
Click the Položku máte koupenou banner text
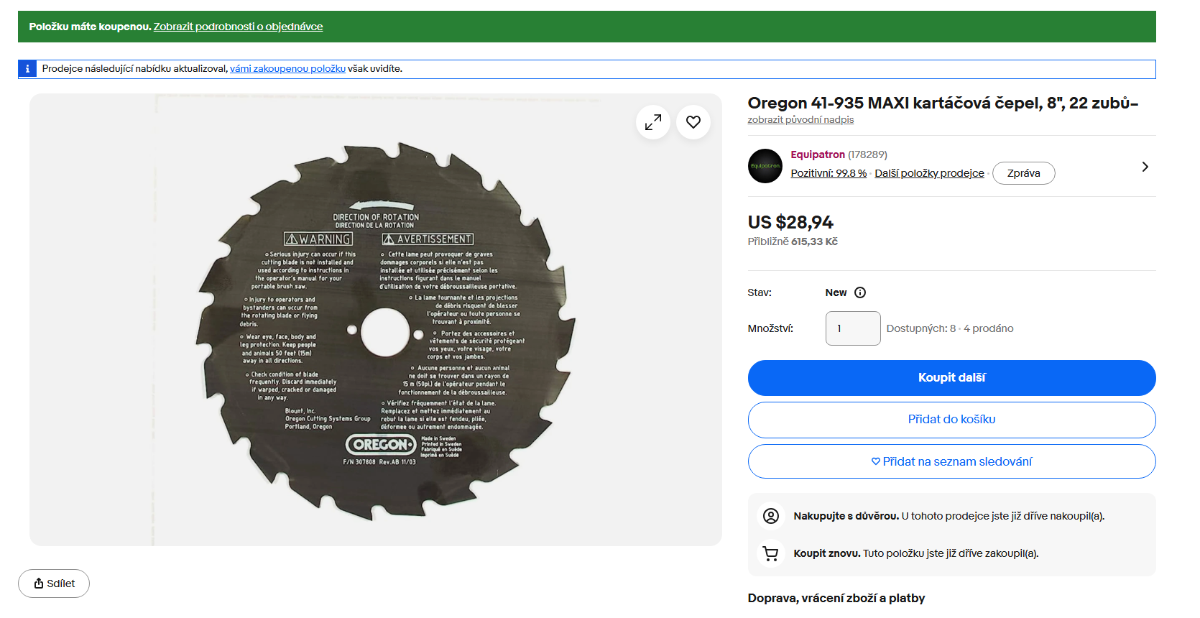pos(90,26)
